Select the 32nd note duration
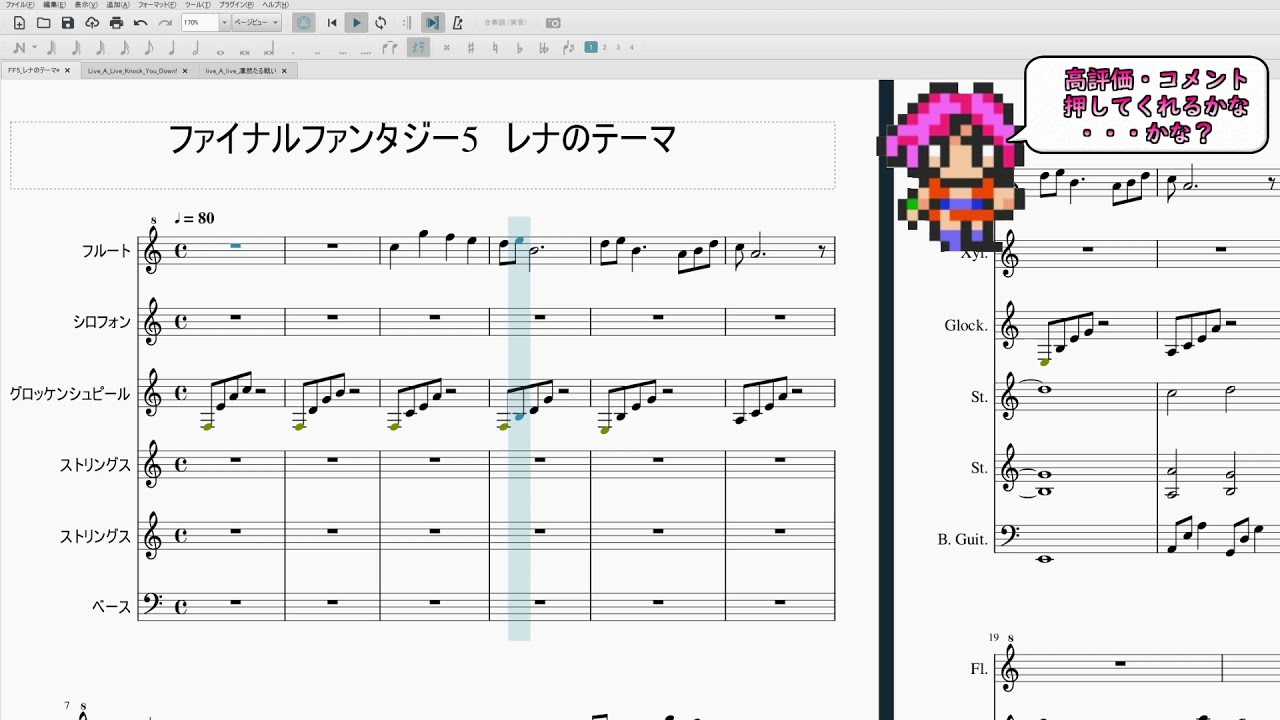Viewport: 1280px width, 720px height. [x=100, y=47]
